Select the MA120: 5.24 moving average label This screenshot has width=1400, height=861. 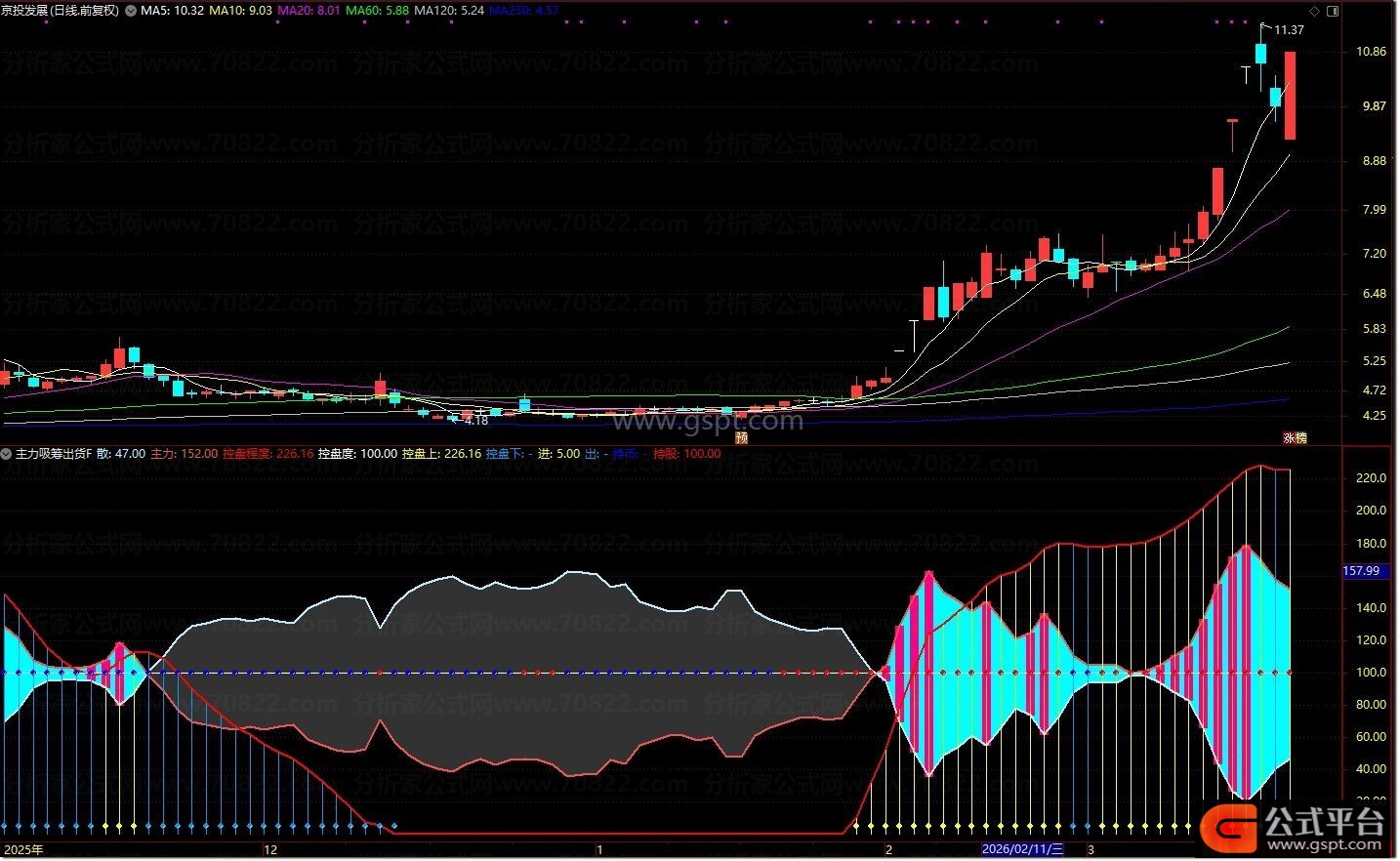tap(449, 11)
